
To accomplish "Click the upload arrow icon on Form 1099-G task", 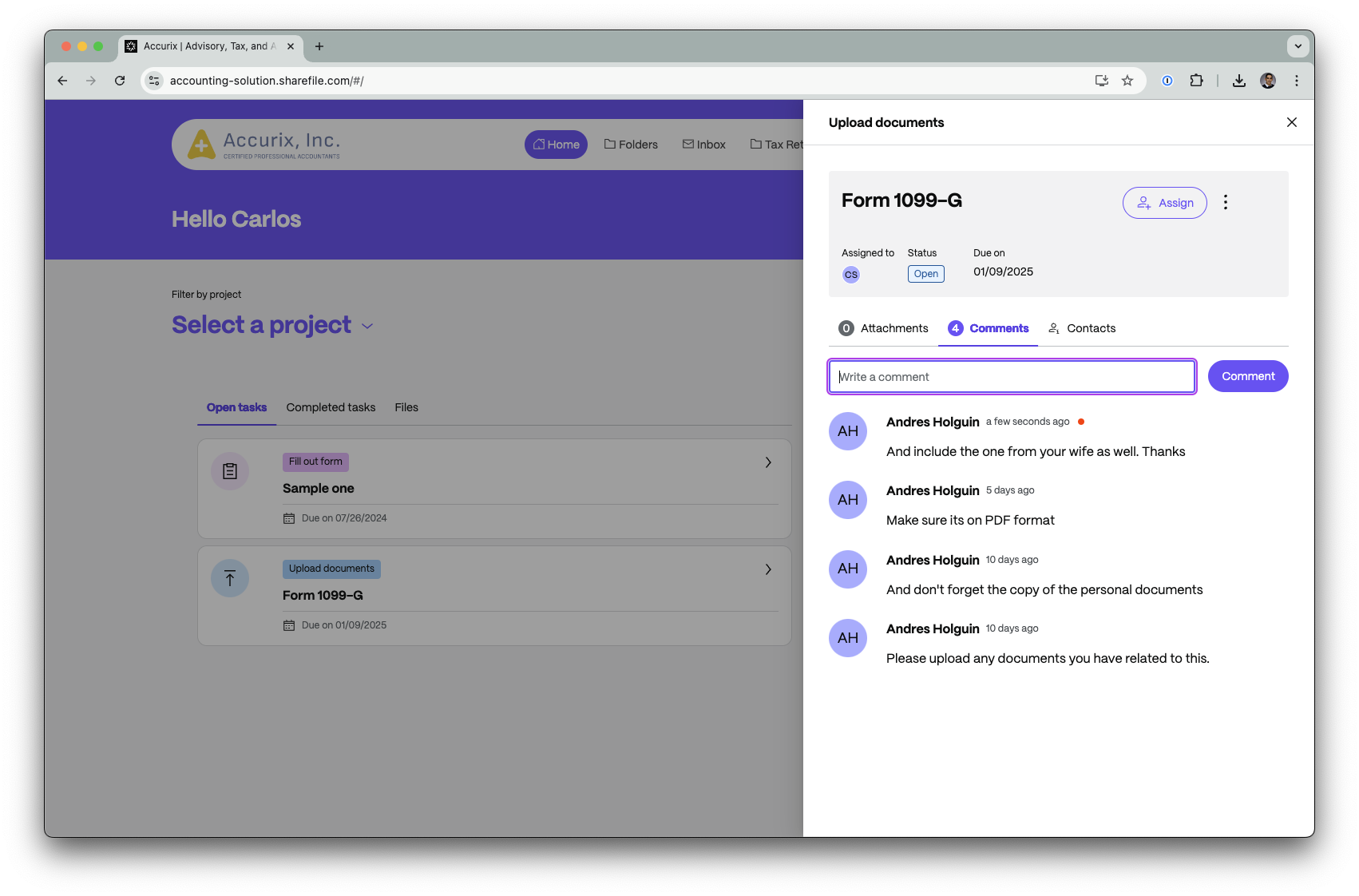I will tap(230, 578).
